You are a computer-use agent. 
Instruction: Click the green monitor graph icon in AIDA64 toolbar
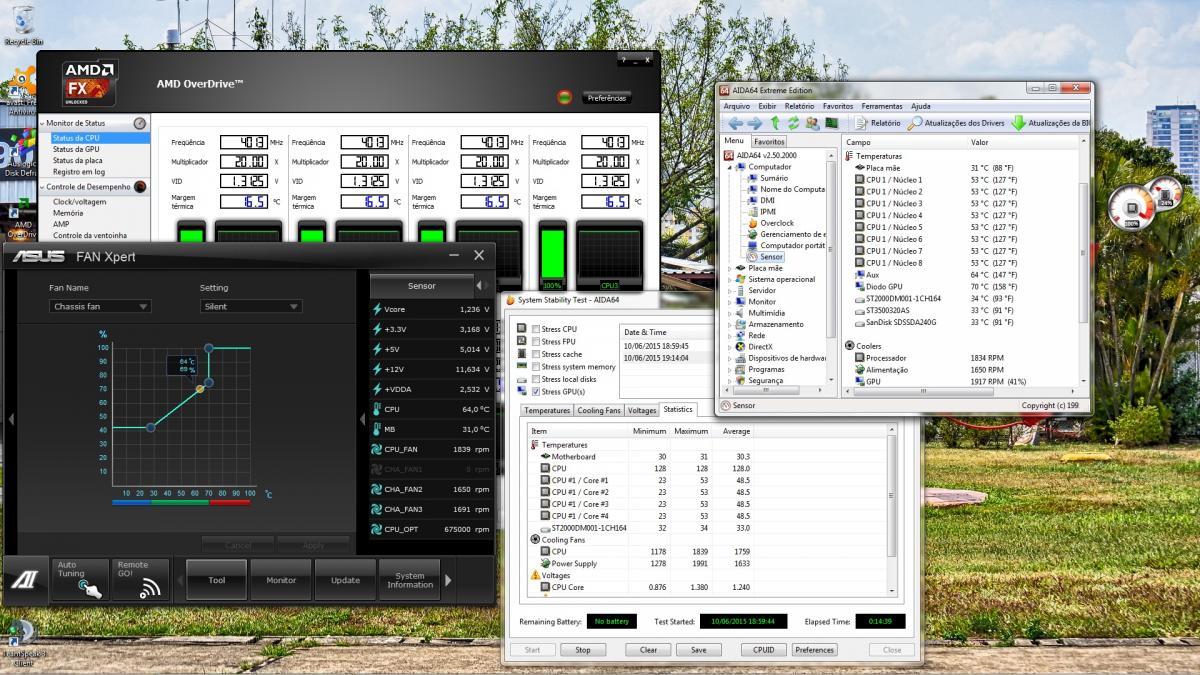click(x=831, y=123)
